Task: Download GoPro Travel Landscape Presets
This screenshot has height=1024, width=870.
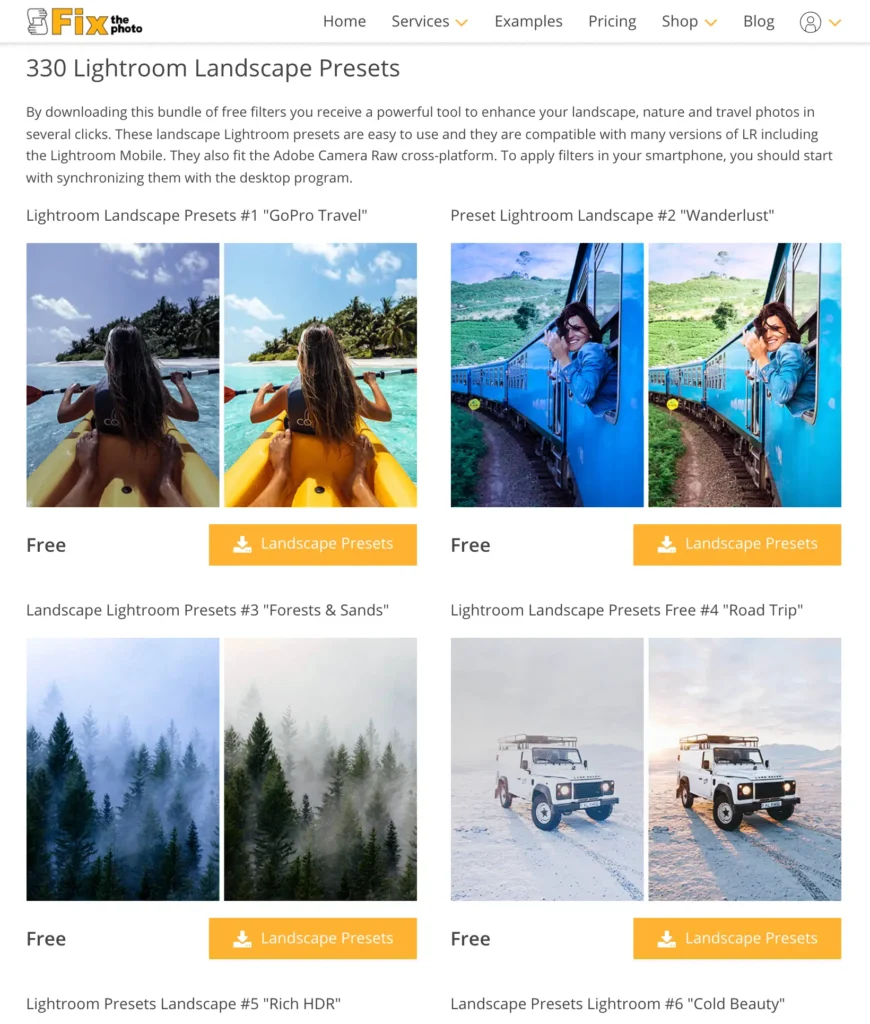Action: click(313, 544)
